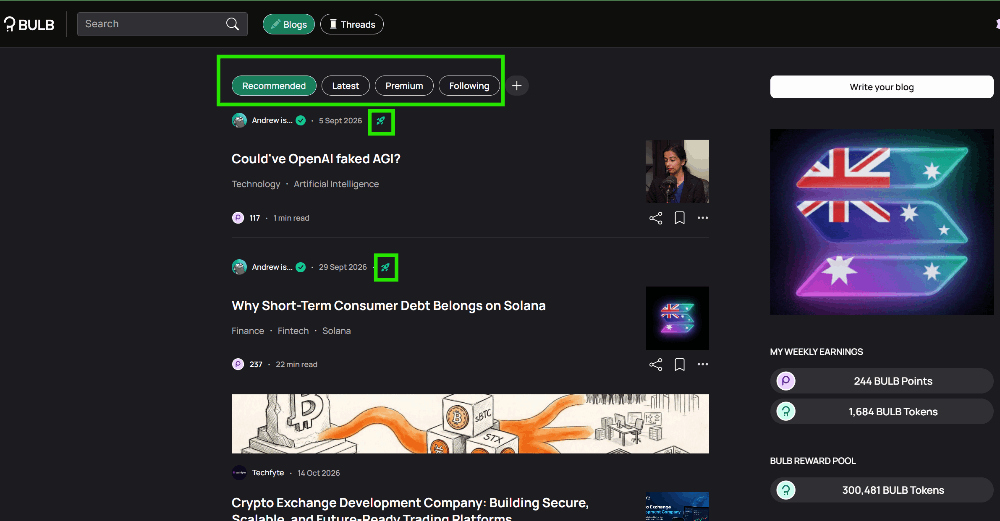Switch to the Threads section
1000x521 pixels.
352,24
